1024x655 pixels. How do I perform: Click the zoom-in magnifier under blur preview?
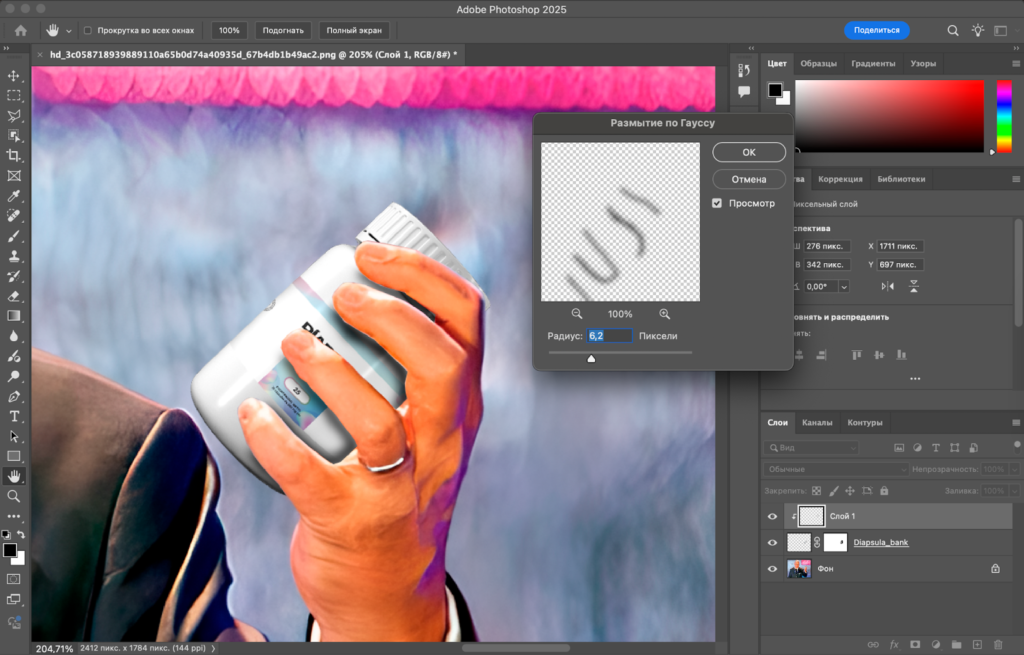(x=664, y=314)
